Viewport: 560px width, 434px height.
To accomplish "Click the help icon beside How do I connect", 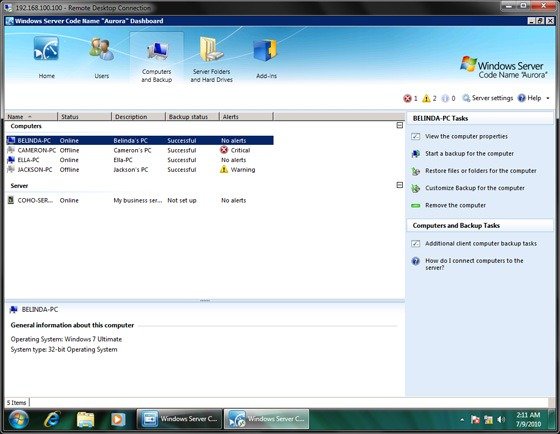I will pos(416,261).
